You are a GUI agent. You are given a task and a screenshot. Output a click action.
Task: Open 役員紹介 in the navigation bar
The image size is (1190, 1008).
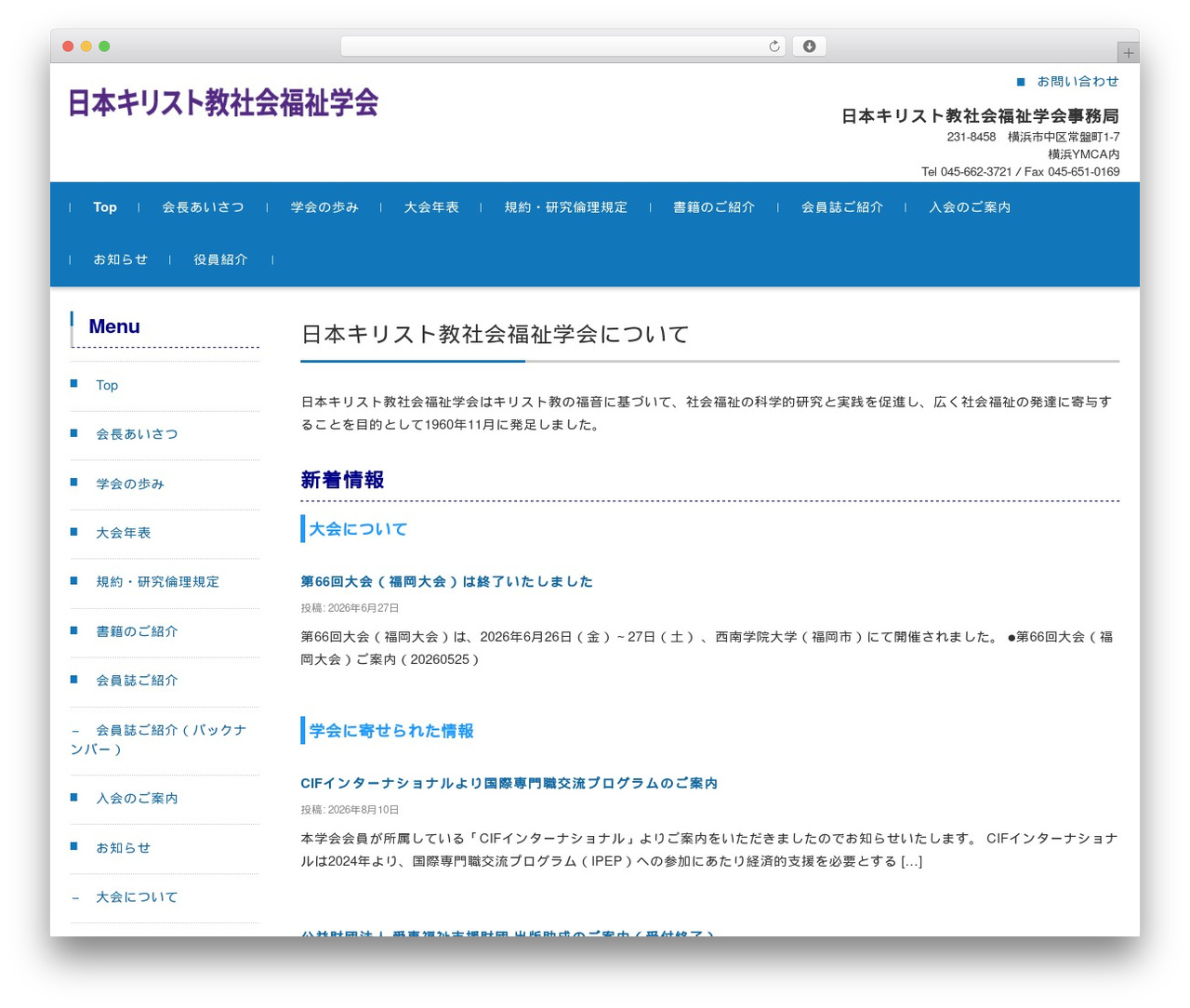click(221, 259)
